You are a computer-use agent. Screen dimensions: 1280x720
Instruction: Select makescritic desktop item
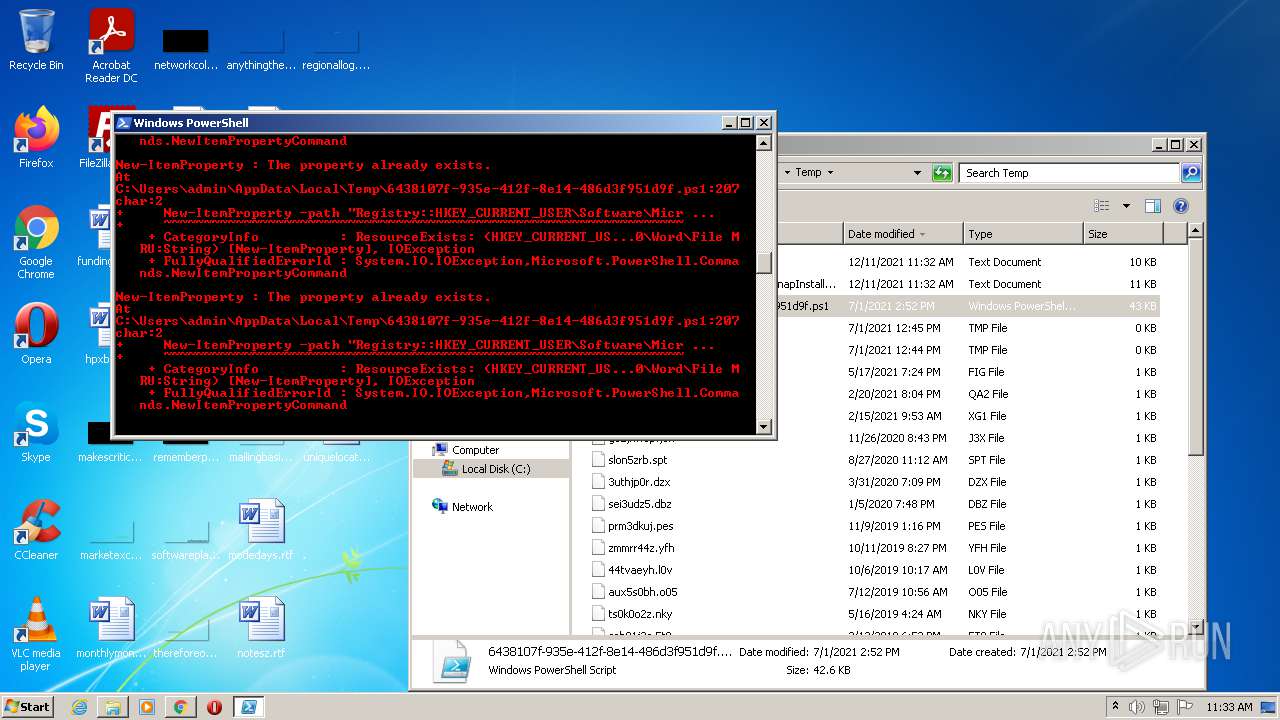(x=110, y=439)
